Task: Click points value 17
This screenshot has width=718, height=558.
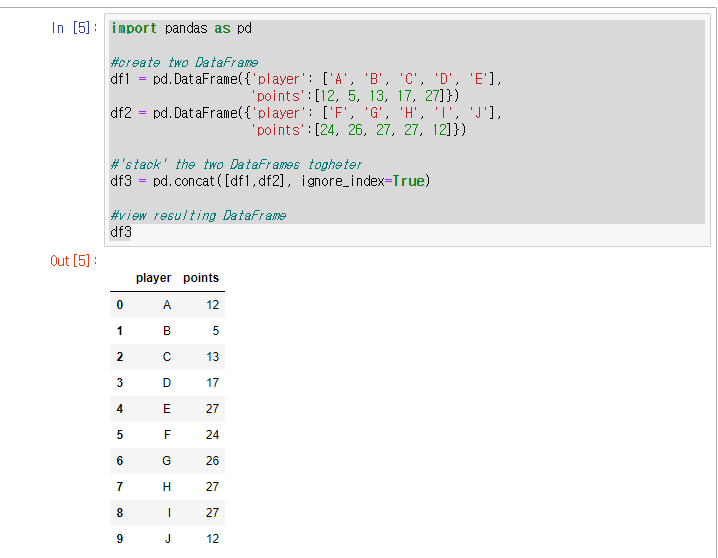Action: click(x=212, y=383)
